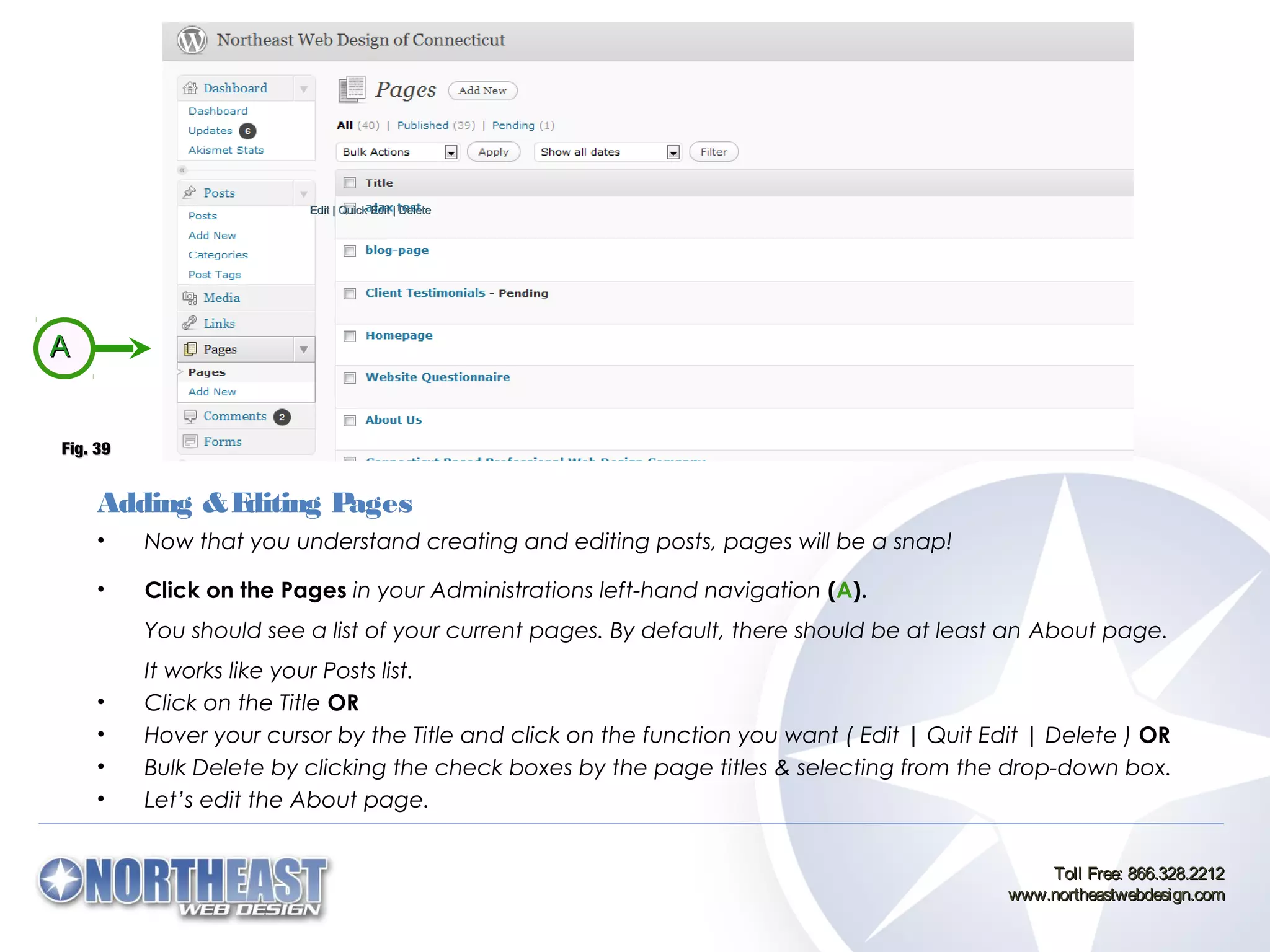The image size is (1270, 952).
Task: Open Akismet Stats link
Action: (226, 150)
